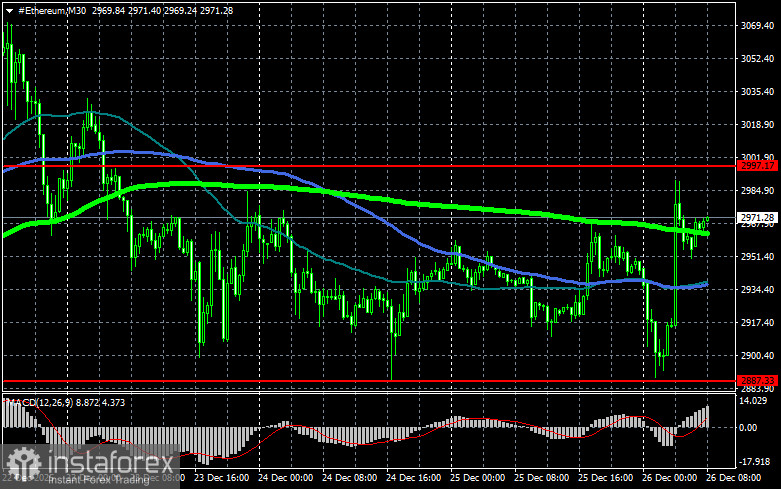Click the 25 Dec 00:00 time label
This screenshot has width=781, height=489.
tap(478, 478)
